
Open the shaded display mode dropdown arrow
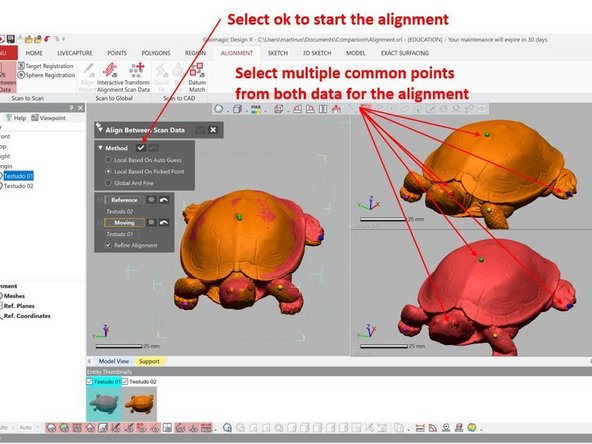(x=227, y=111)
